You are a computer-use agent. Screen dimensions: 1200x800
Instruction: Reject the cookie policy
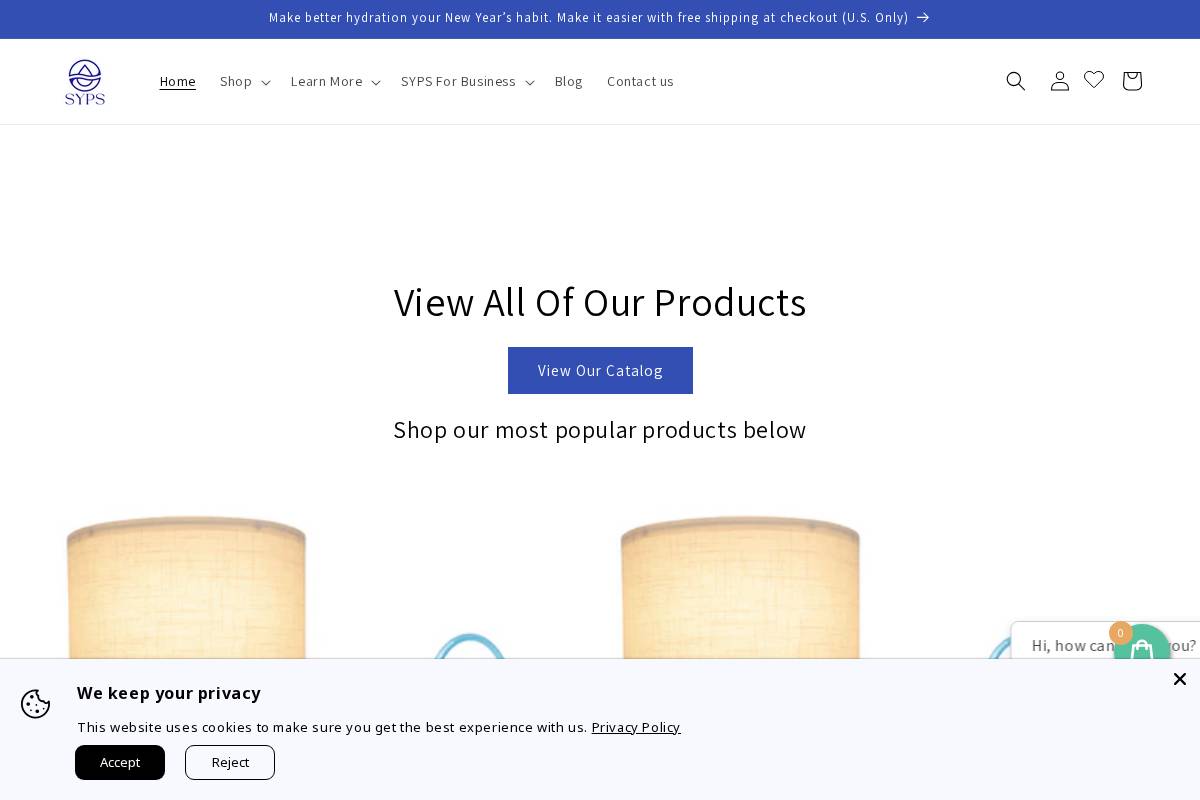(230, 762)
